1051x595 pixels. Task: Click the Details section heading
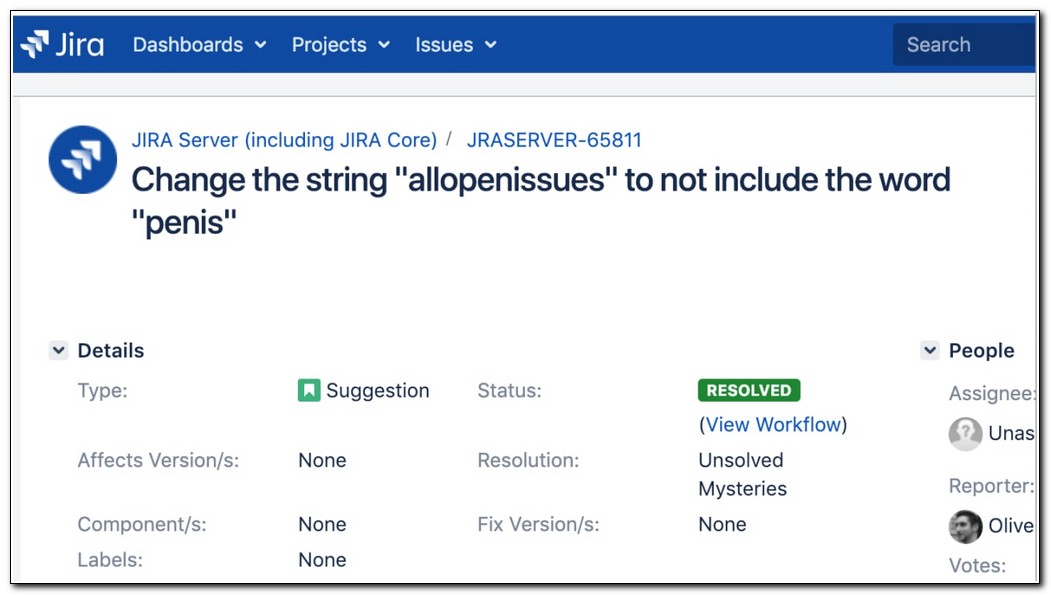[111, 351]
